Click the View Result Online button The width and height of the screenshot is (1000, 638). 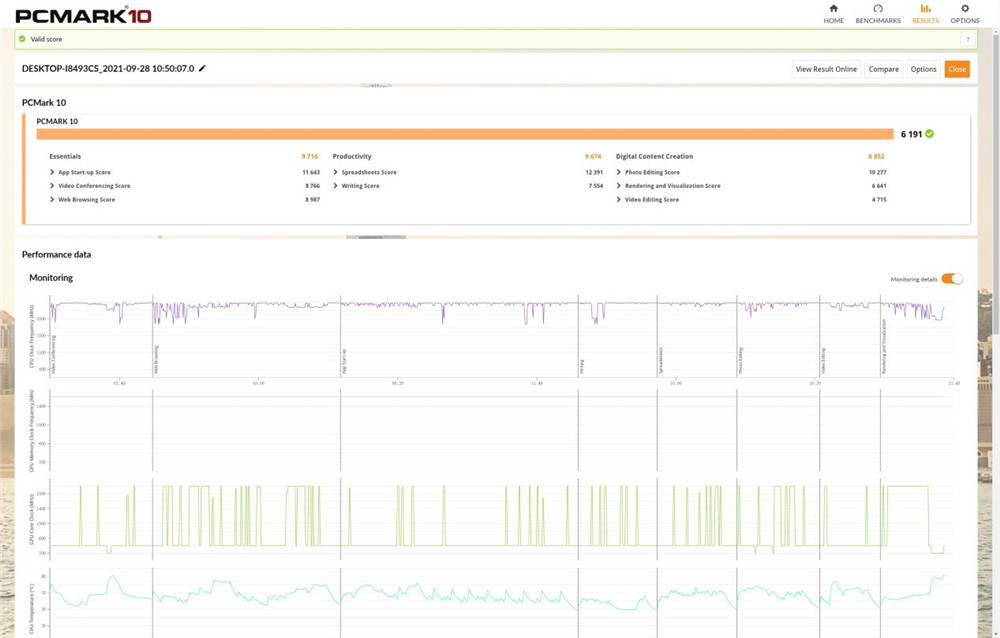pos(825,69)
